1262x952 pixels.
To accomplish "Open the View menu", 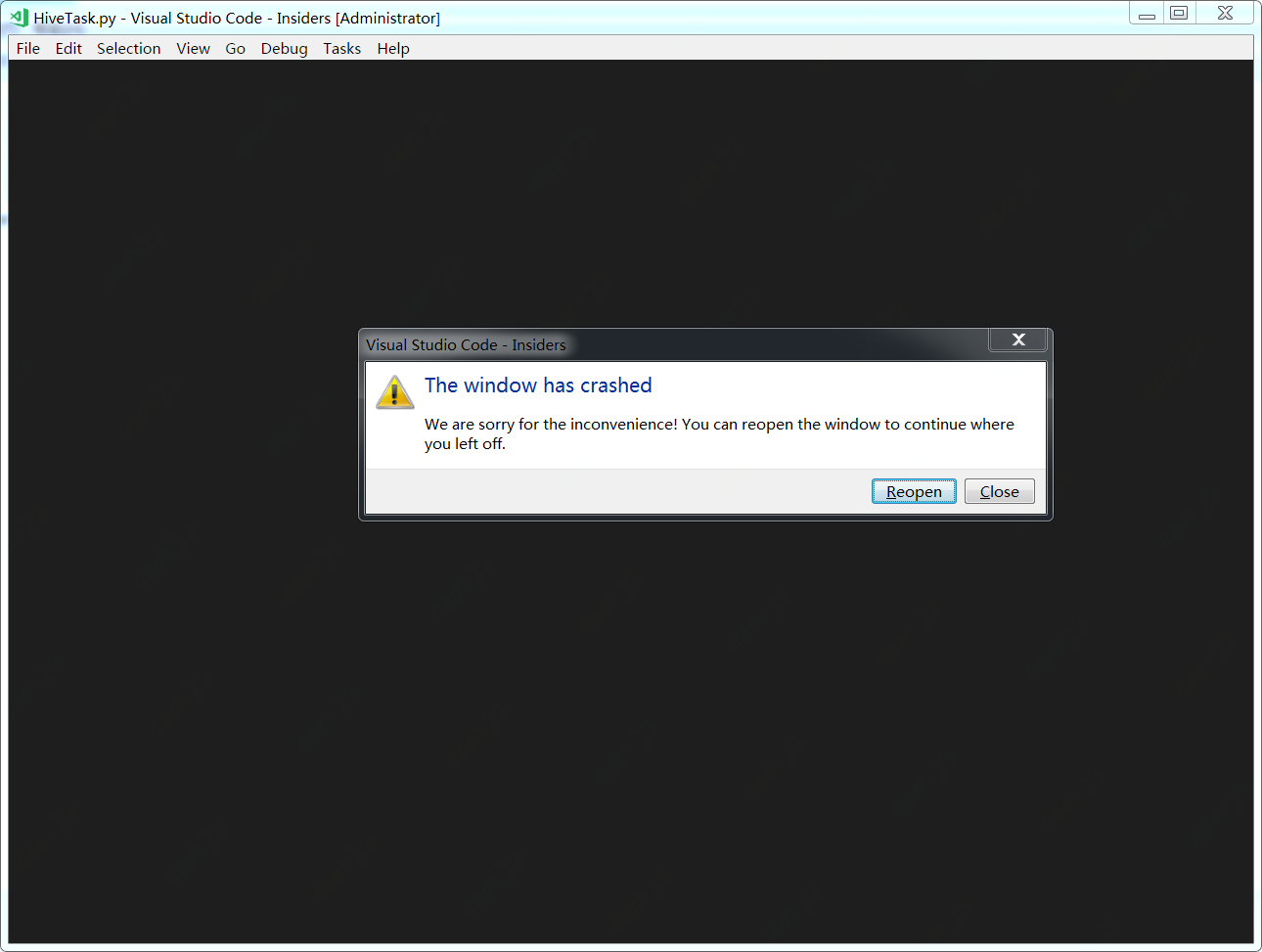I will tap(193, 48).
